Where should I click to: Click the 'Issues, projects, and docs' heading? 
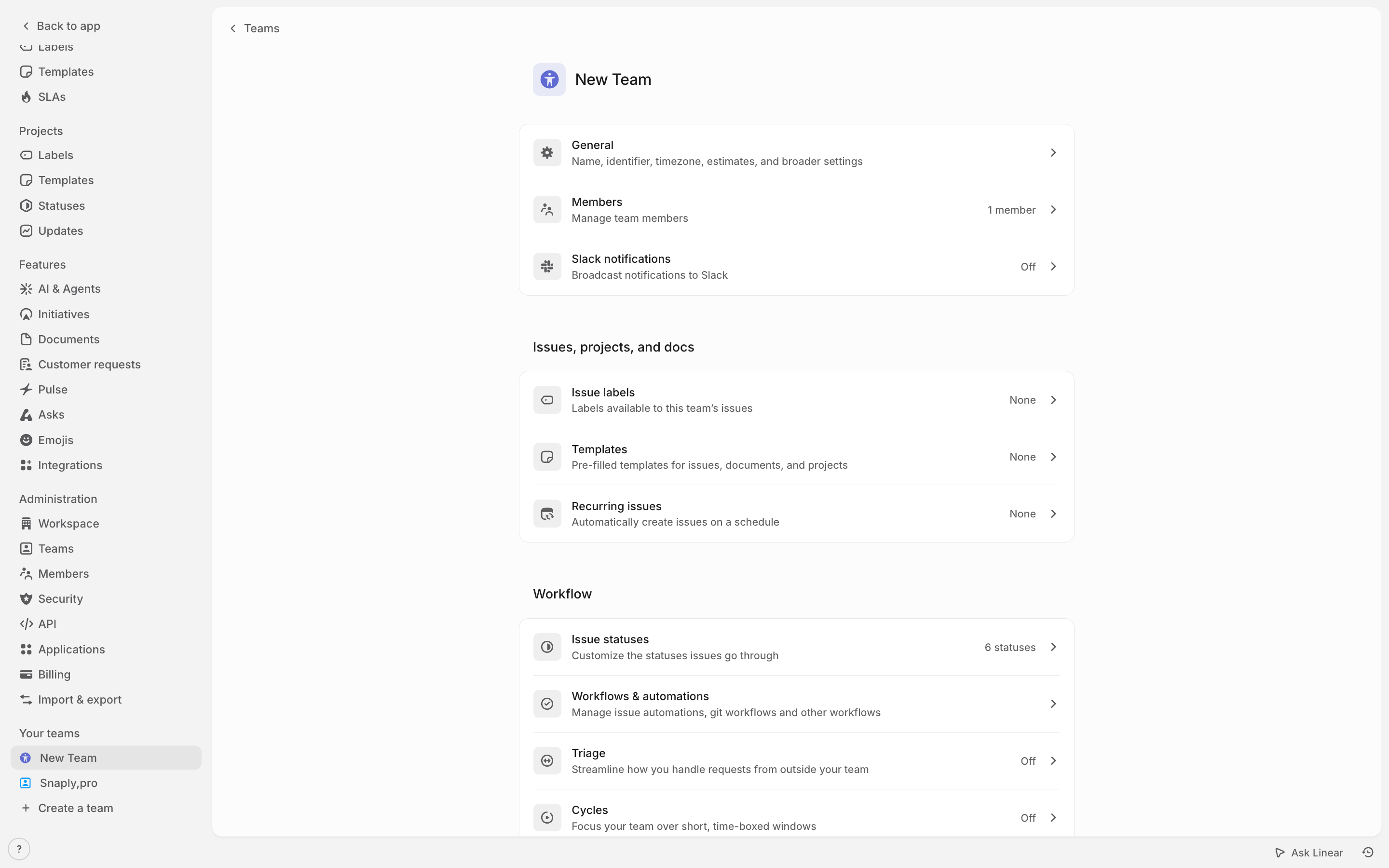point(613,347)
